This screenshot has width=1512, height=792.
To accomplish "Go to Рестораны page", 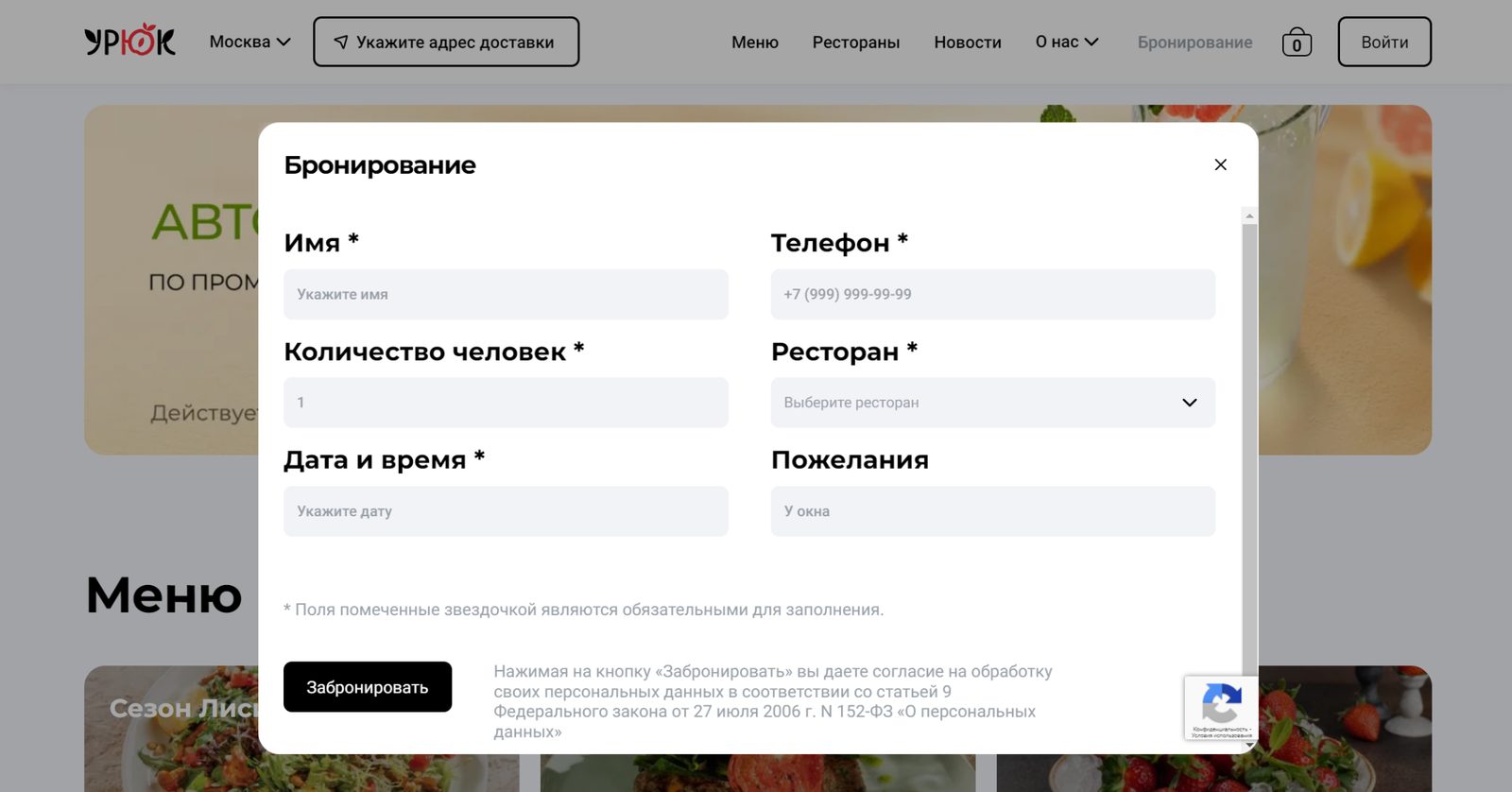I will tap(855, 43).
